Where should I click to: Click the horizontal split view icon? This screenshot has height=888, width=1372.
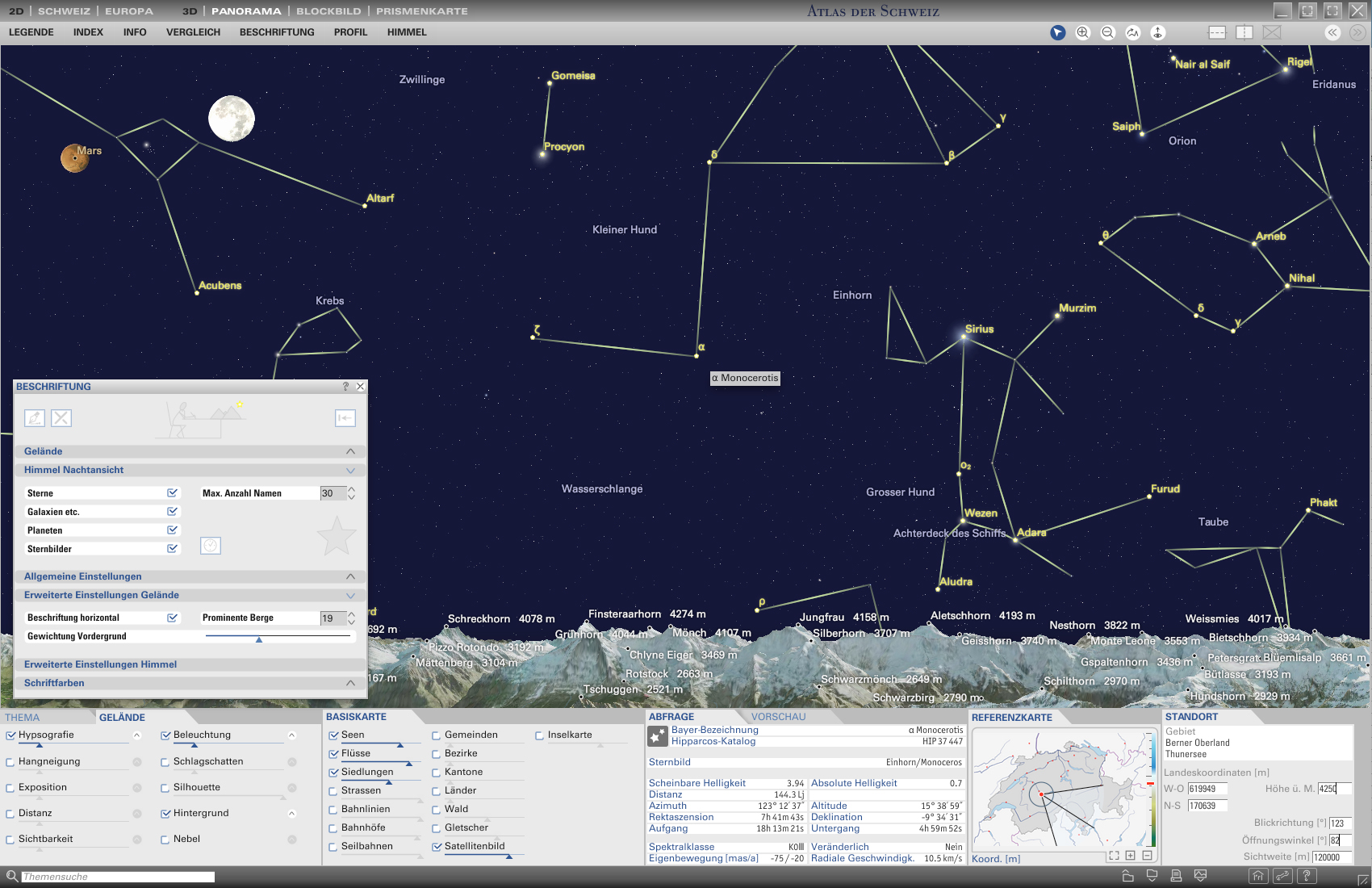[x=1217, y=32]
